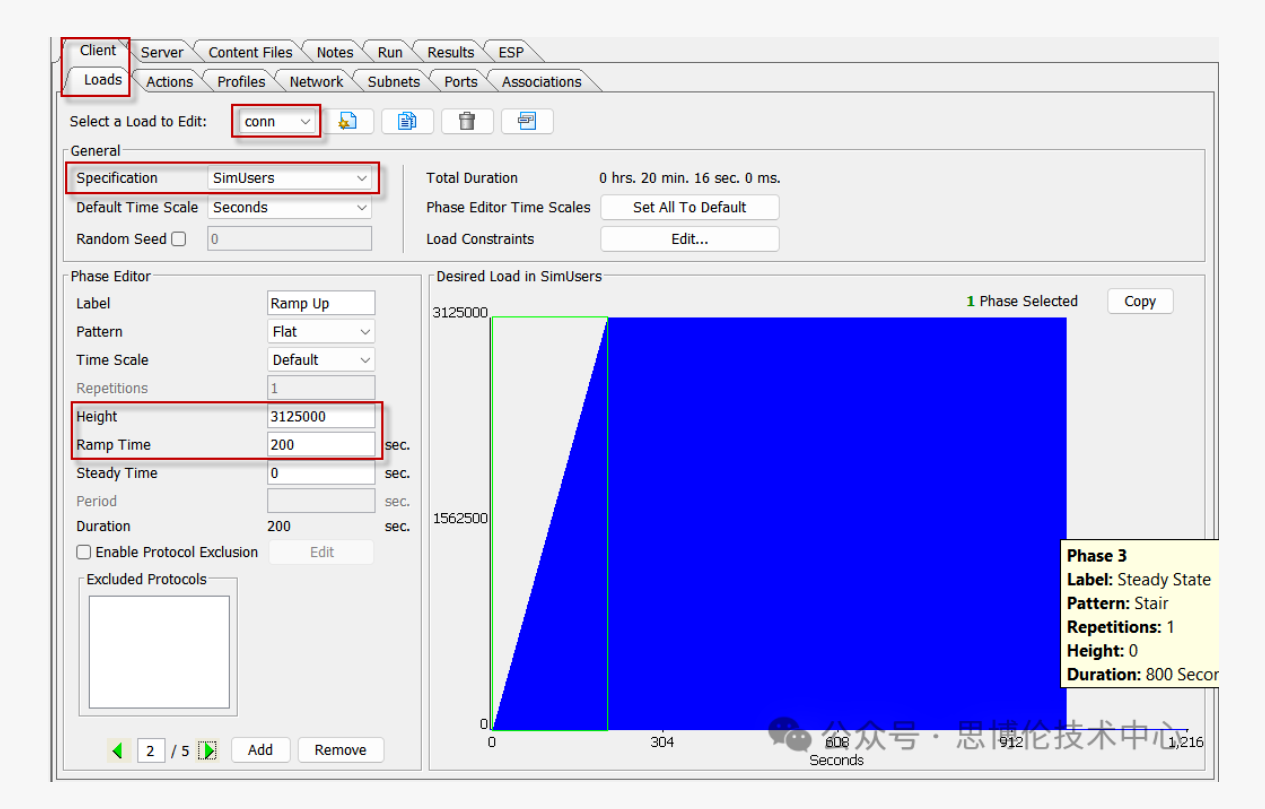Go to next phase with green right arrow
The image size is (1265, 809).
208,750
